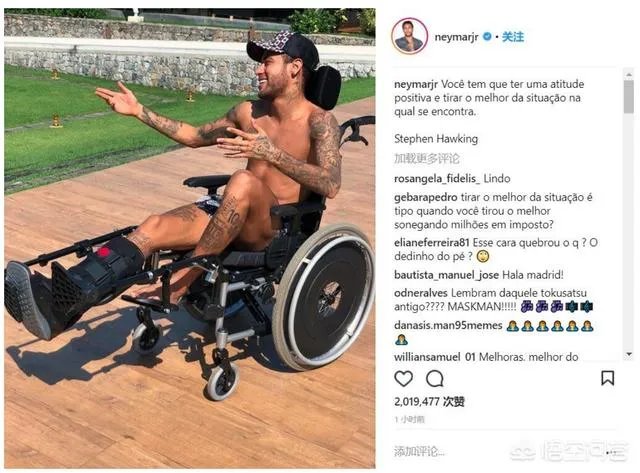Screen dimensions: 640x473
Task: Open gebarapedro commenter profile
Action: (x=425, y=198)
